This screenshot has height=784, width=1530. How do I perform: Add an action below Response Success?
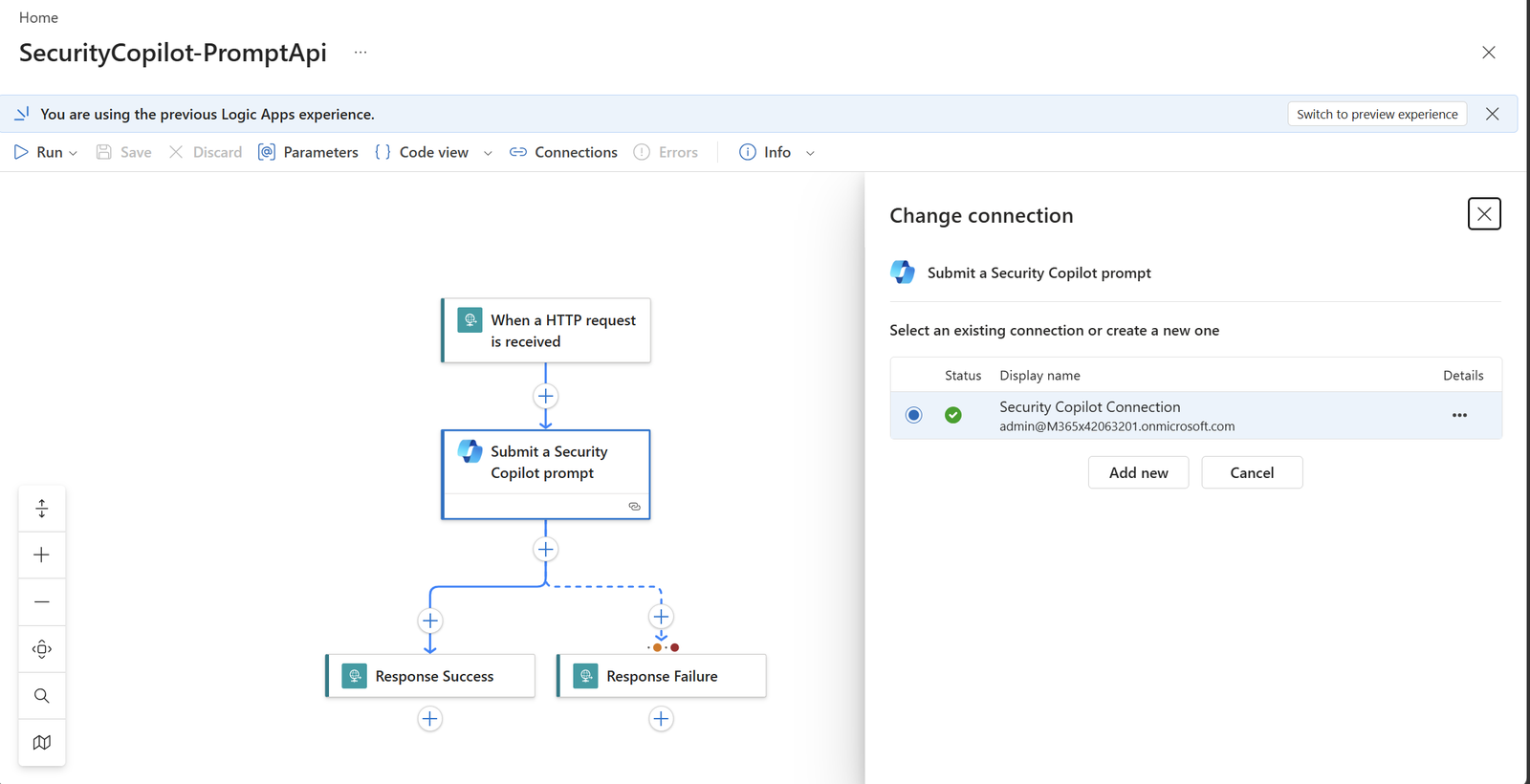[430, 719]
